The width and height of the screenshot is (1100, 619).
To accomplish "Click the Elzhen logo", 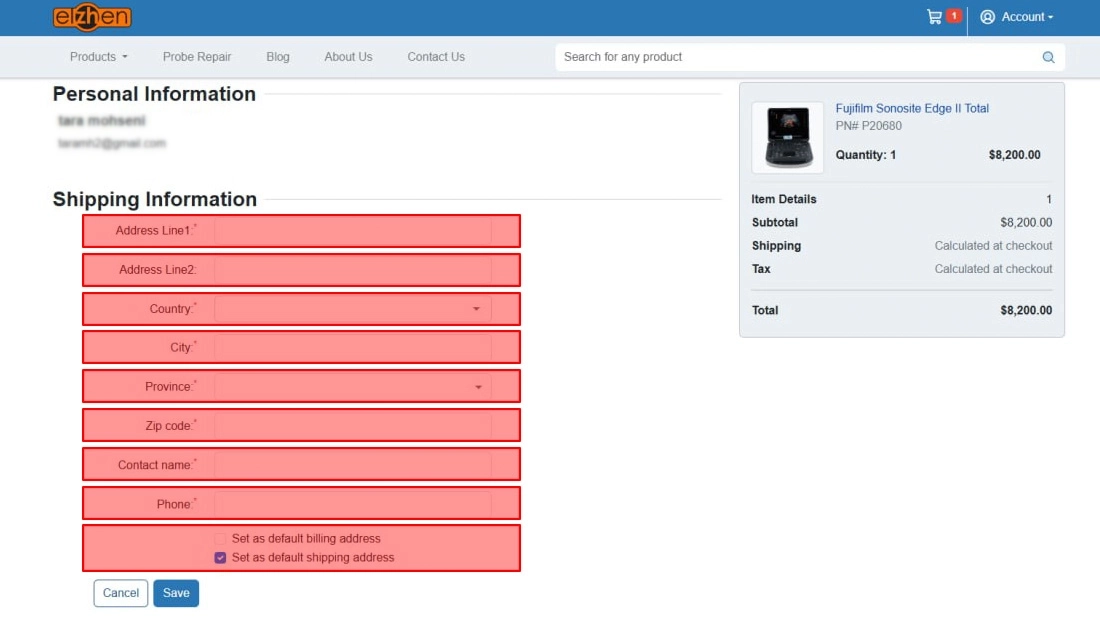I will click(92, 17).
